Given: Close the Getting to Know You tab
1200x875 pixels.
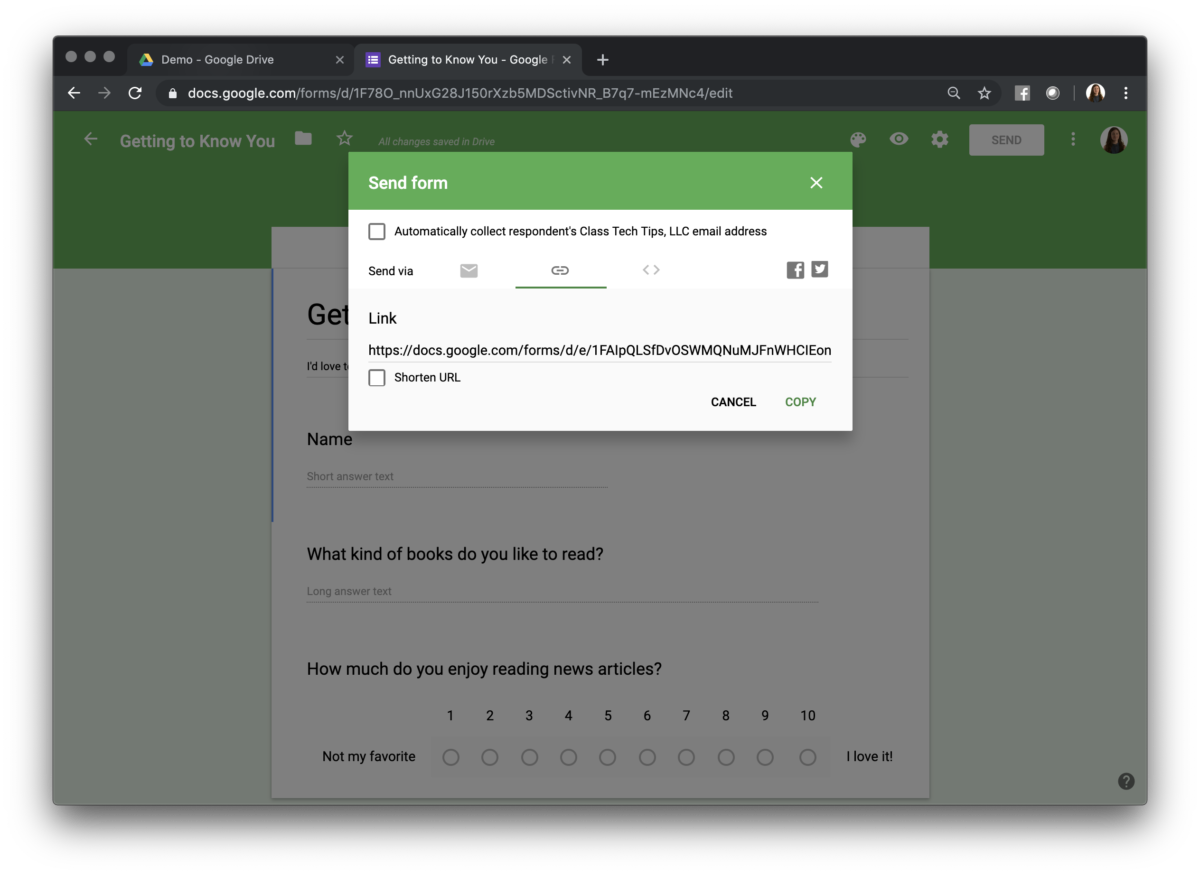Looking at the screenshot, I should (x=567, y=60).
